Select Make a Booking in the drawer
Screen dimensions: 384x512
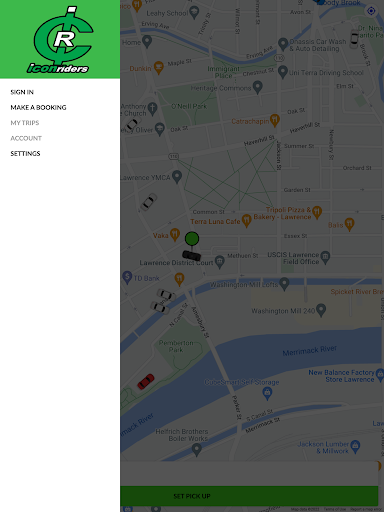click(38, 107)
